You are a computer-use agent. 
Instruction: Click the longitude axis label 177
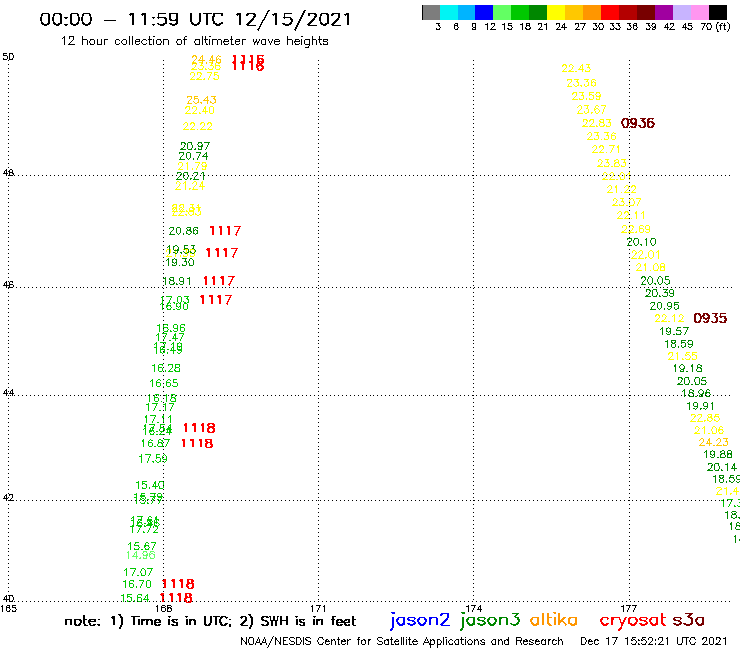click(x=629, y=608)
